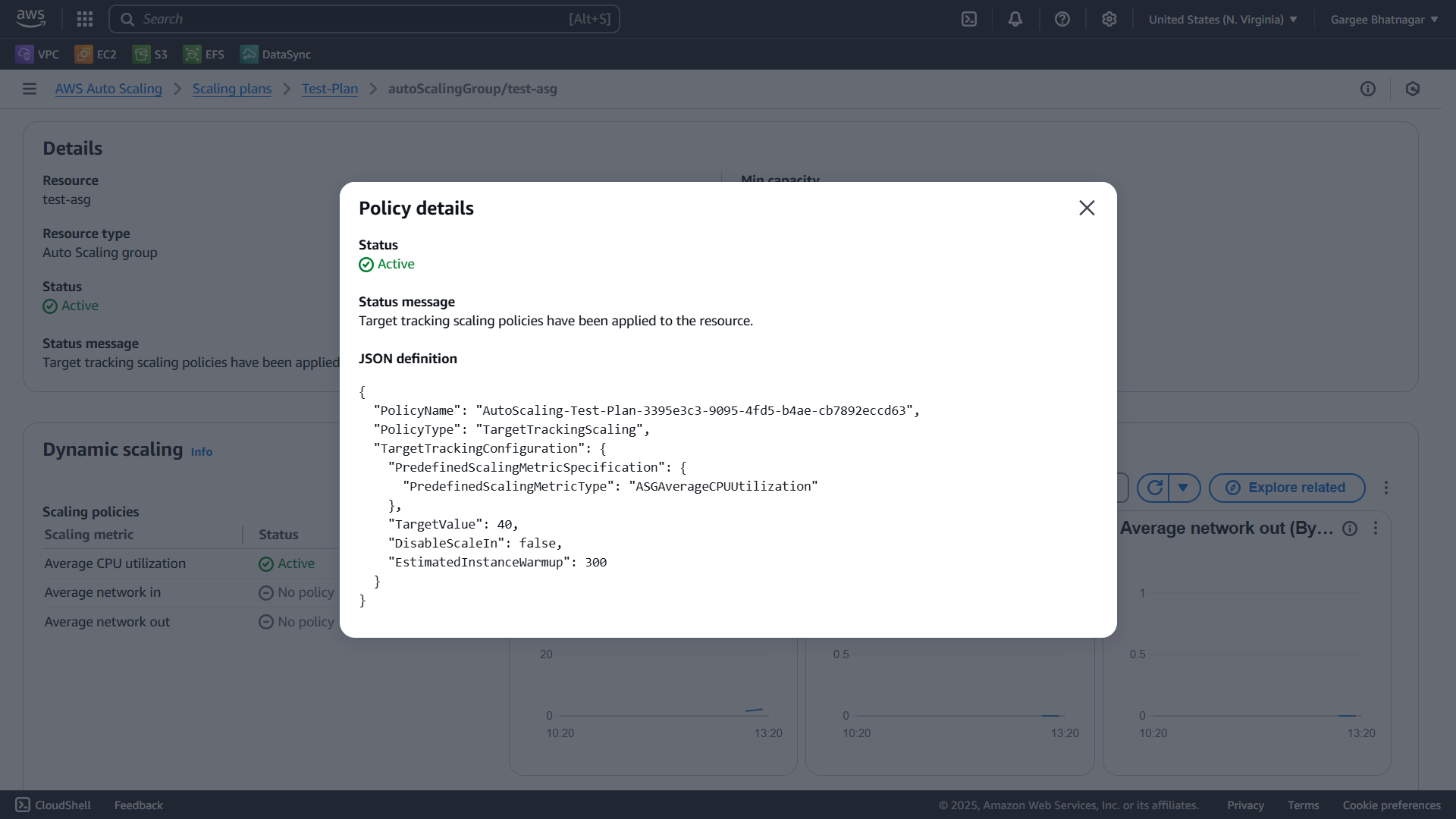This screenshot has width=1456, height=819.
Task: Click the dialog's Active status indicator
Action: click(x=387, y=264)
